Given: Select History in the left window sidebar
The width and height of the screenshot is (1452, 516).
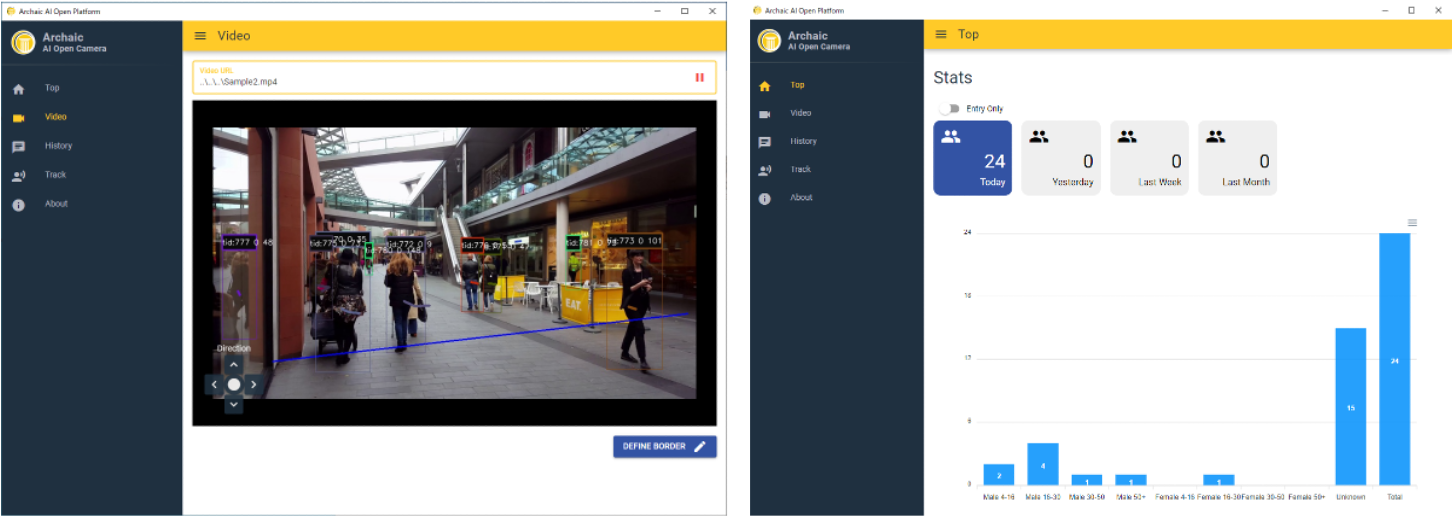Looking at the screenshot, I should click(x=58, y=146).
